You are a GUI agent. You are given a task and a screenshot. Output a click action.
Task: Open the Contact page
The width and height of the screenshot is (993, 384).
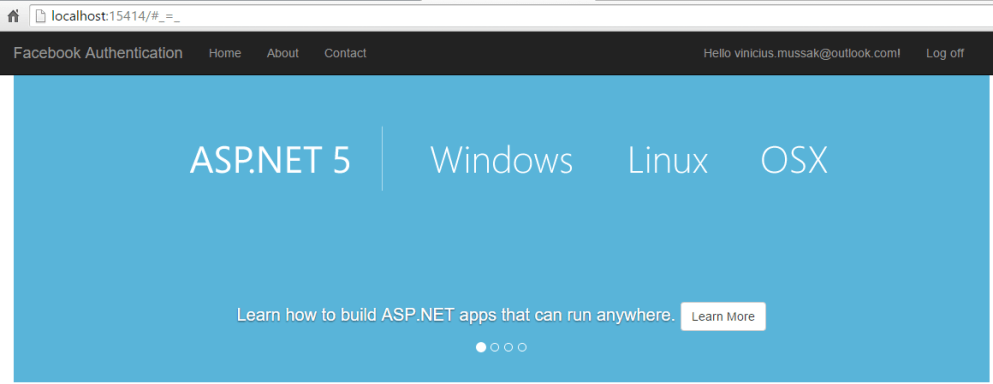345,53
